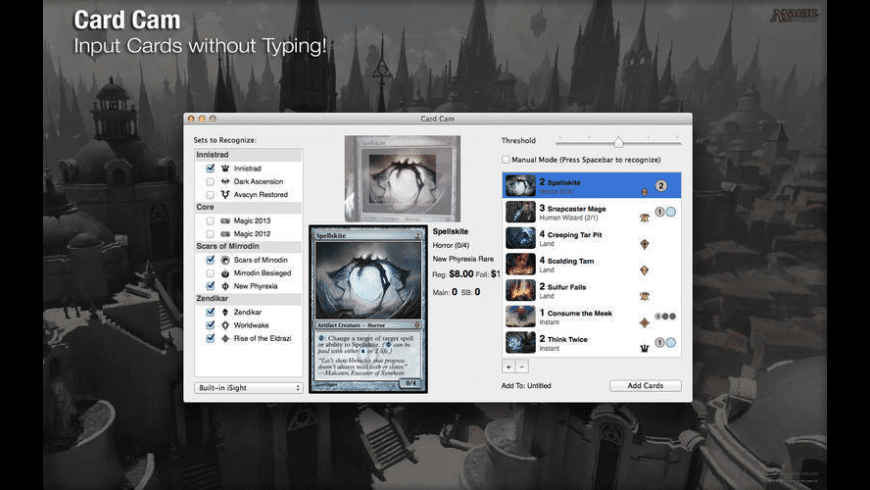
Task: Click Creeping Tar Pit's set symbol
Action: [x=644, y=244]
